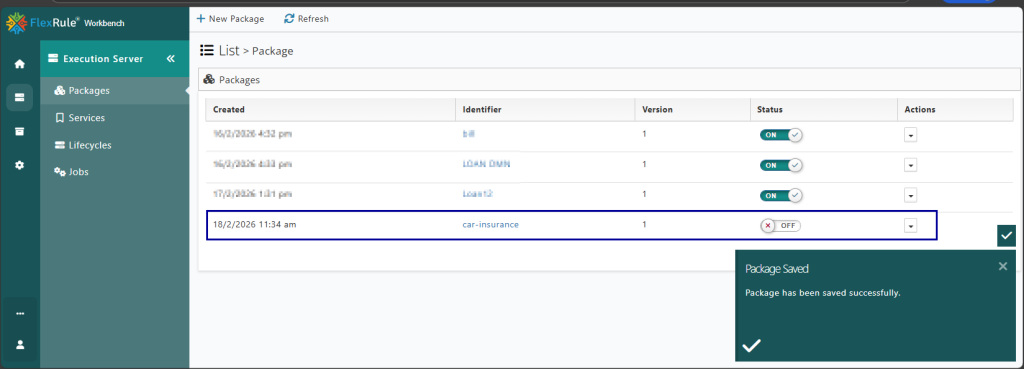The height and width of the screenshot is (369, 1024).
Task: Turn off status for Loan12 package
Action: click(780, 195)
